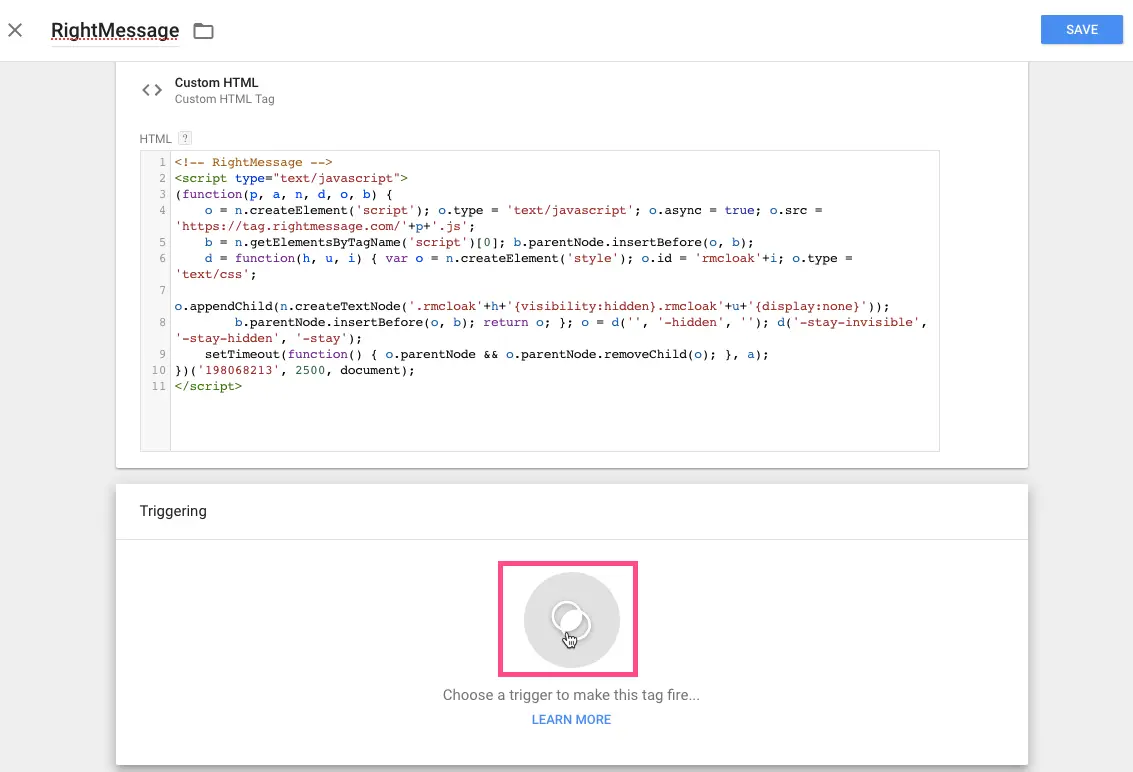Click the trigger circle icon
Screen dimensions: 1133x772
[571, 620]
